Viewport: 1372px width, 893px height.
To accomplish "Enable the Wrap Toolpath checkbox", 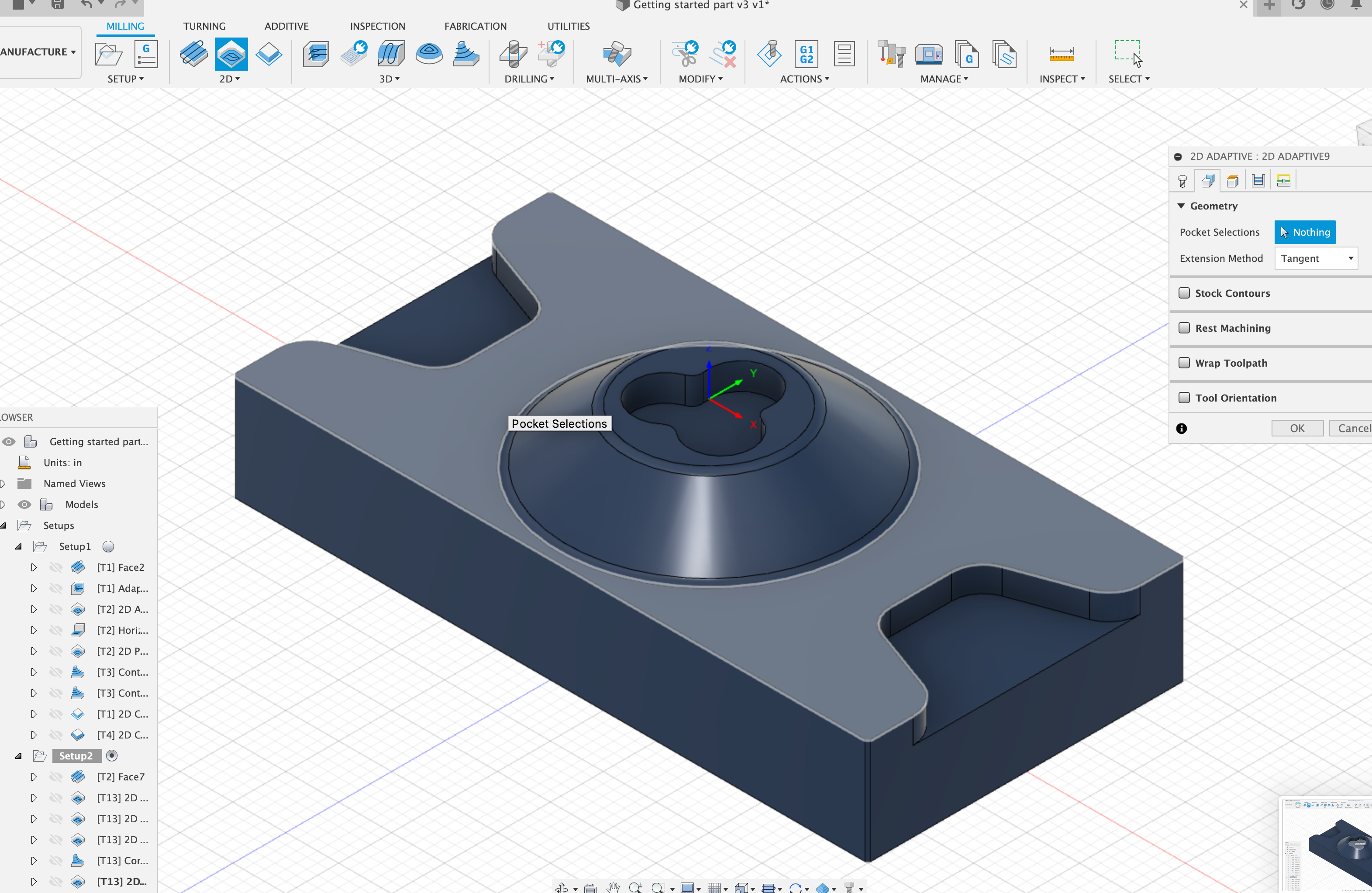I will 1184,363.
